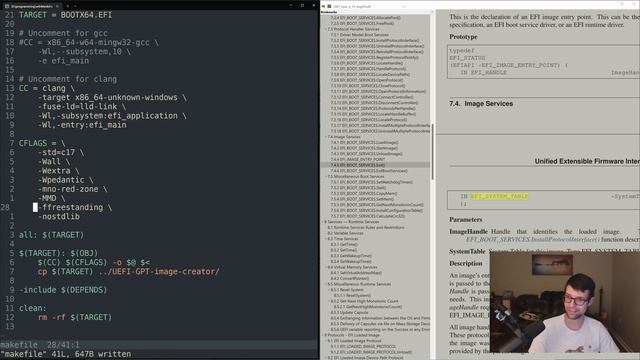Open bookmark 7.4.3 UnloadImage()
This screenshot has width=640, height=360.
point(367,154)
